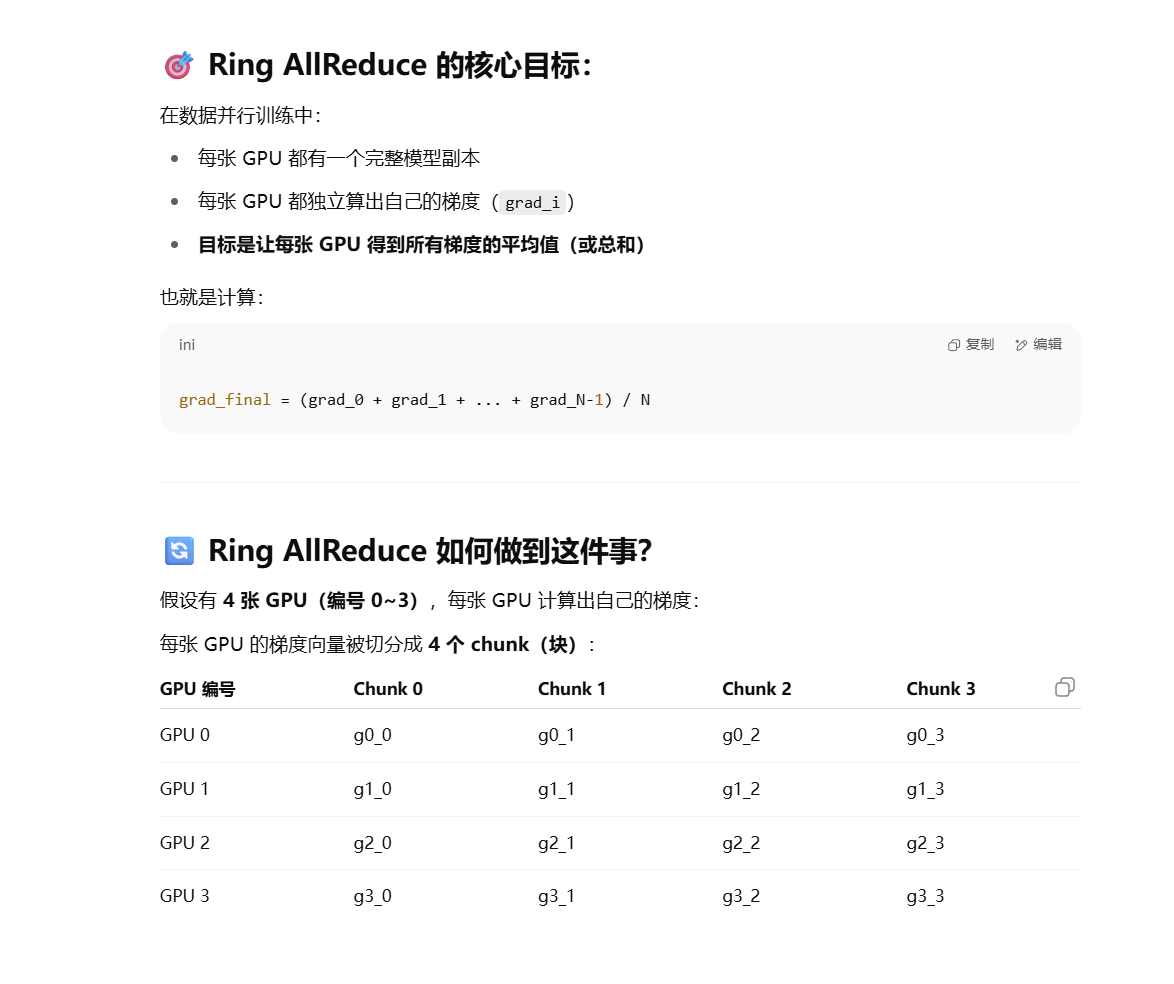Select the 'GPU 0' row label
The image size is (1174, 984).
[185, 735]
